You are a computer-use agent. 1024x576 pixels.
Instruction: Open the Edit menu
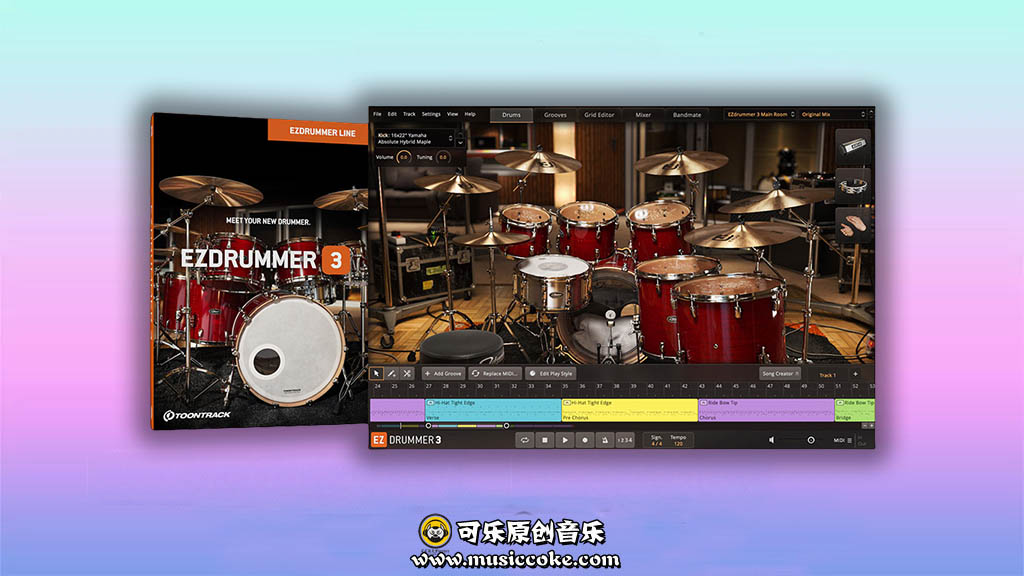[392, 114]
